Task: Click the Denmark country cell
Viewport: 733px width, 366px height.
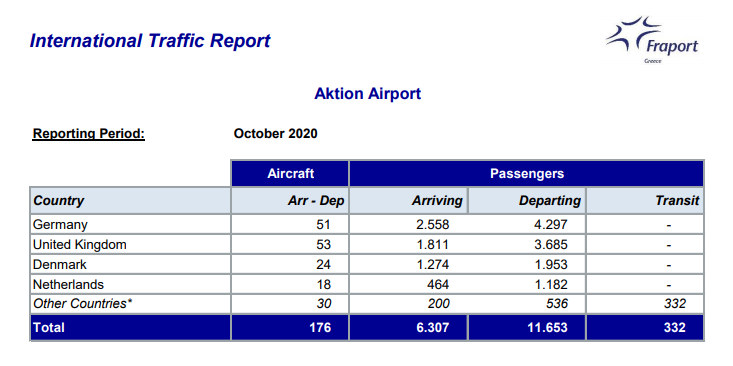Action: (x=130, y=265)
